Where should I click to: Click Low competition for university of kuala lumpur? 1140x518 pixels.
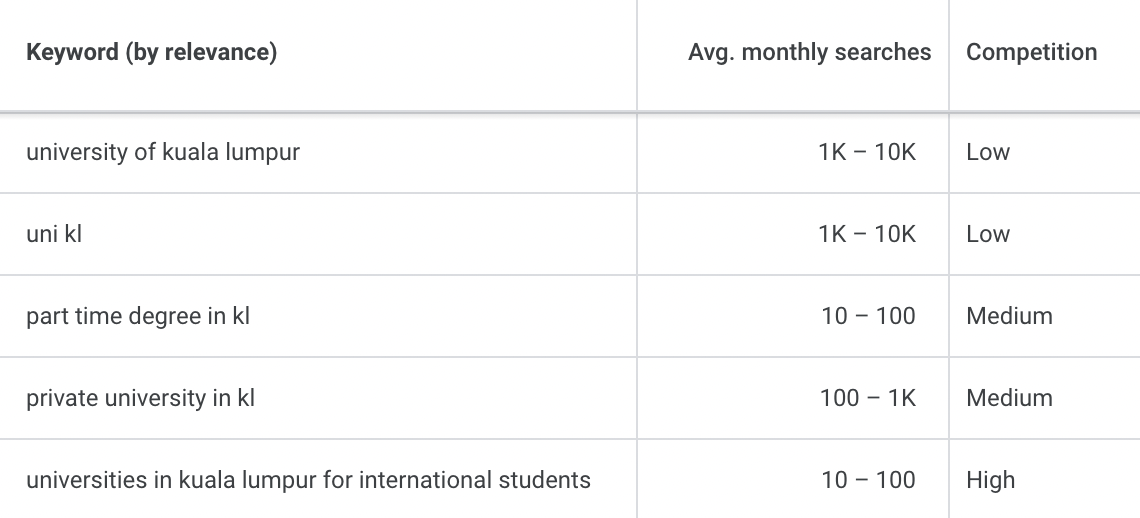pyautogui.click(x=988, y=152)
